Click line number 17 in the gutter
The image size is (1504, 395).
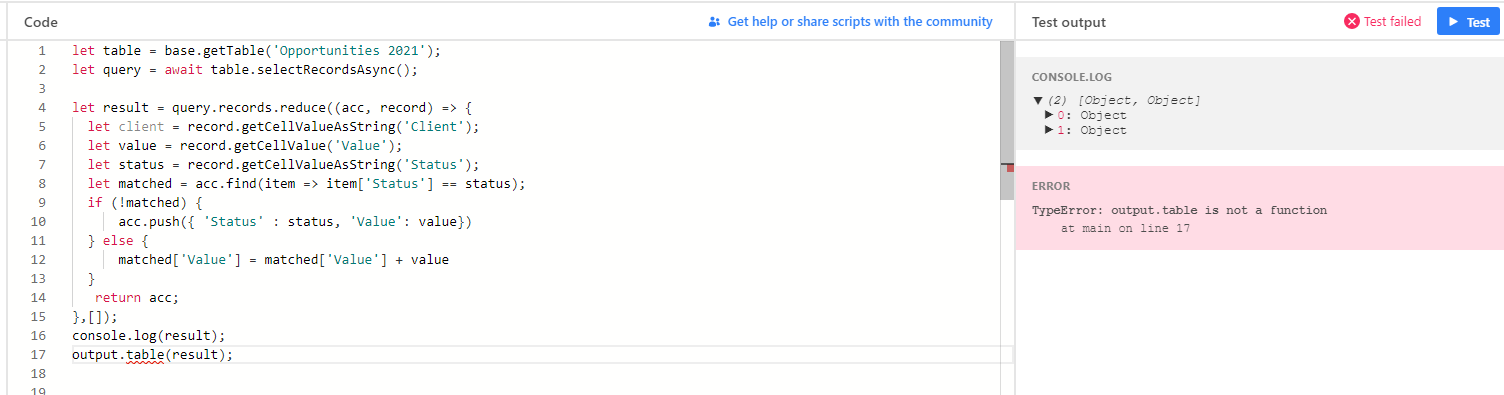coord(39,355)
